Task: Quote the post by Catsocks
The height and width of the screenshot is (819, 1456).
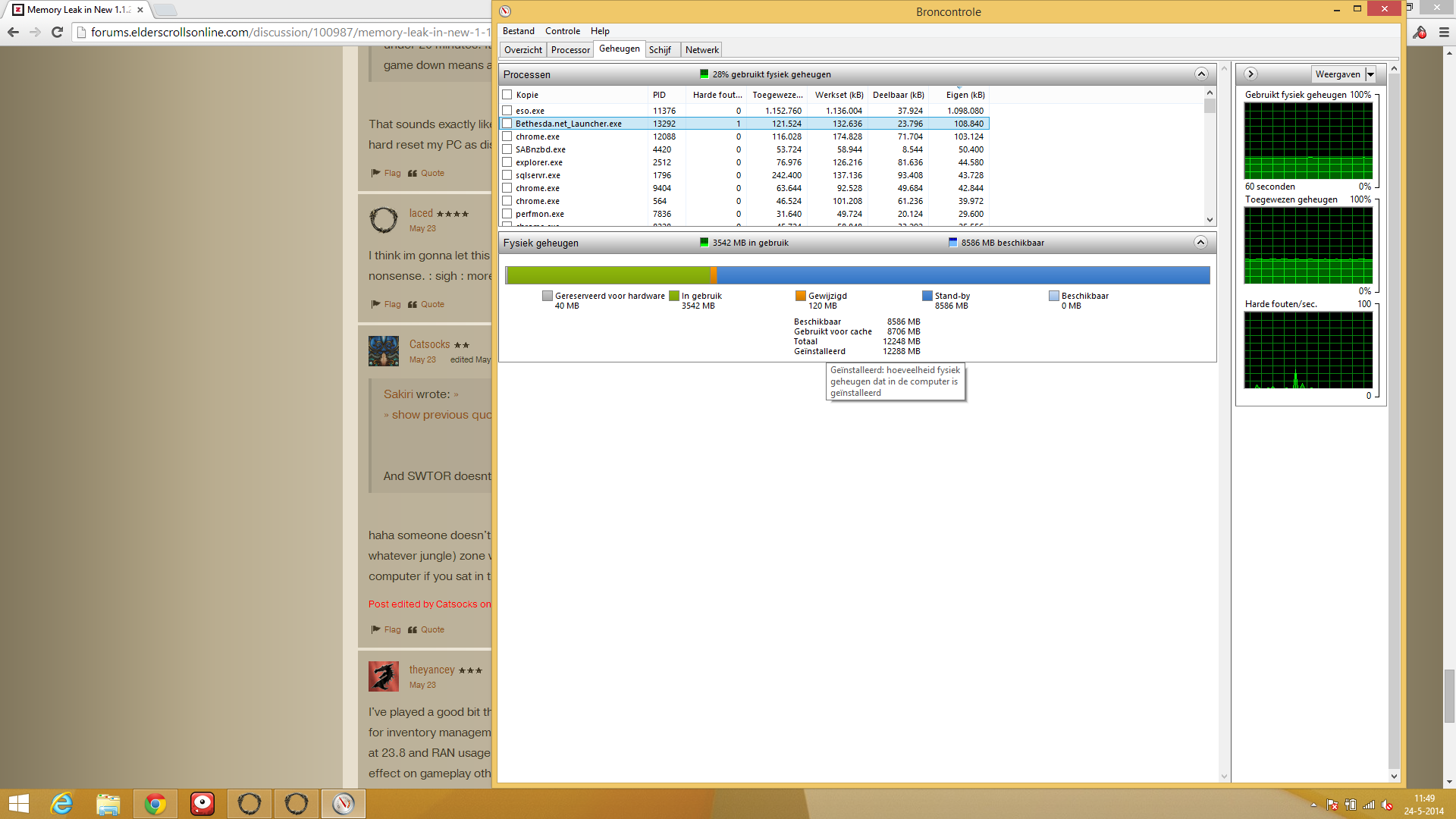Action: pyautogui.click(x=426, y=629)
